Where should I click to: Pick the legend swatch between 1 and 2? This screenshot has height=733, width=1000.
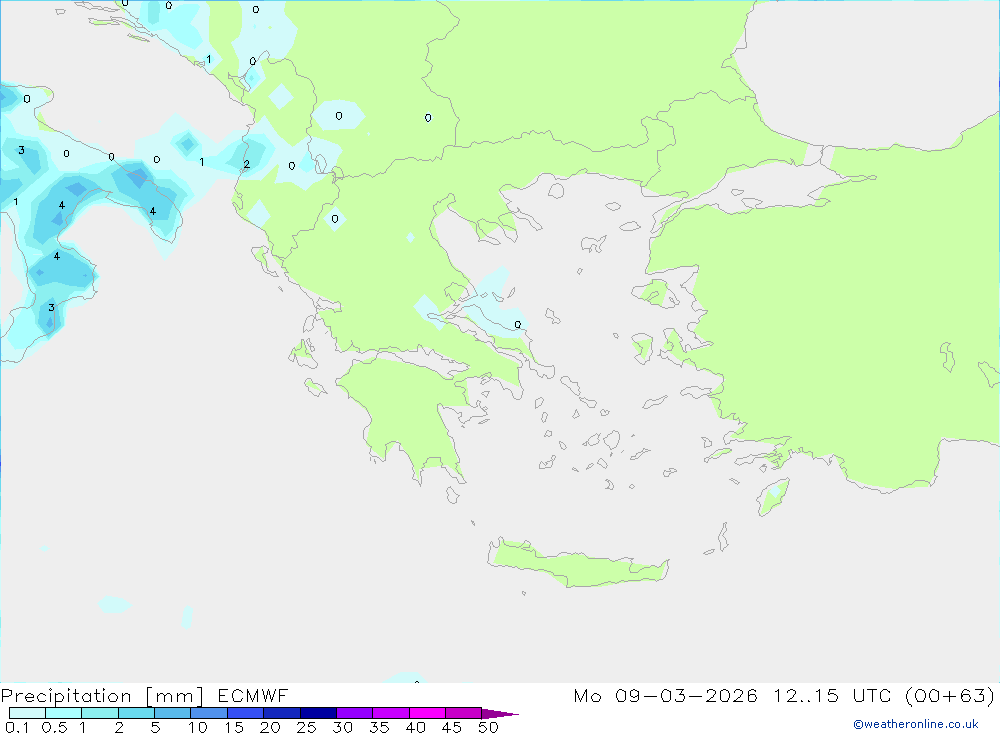(100, 713)
